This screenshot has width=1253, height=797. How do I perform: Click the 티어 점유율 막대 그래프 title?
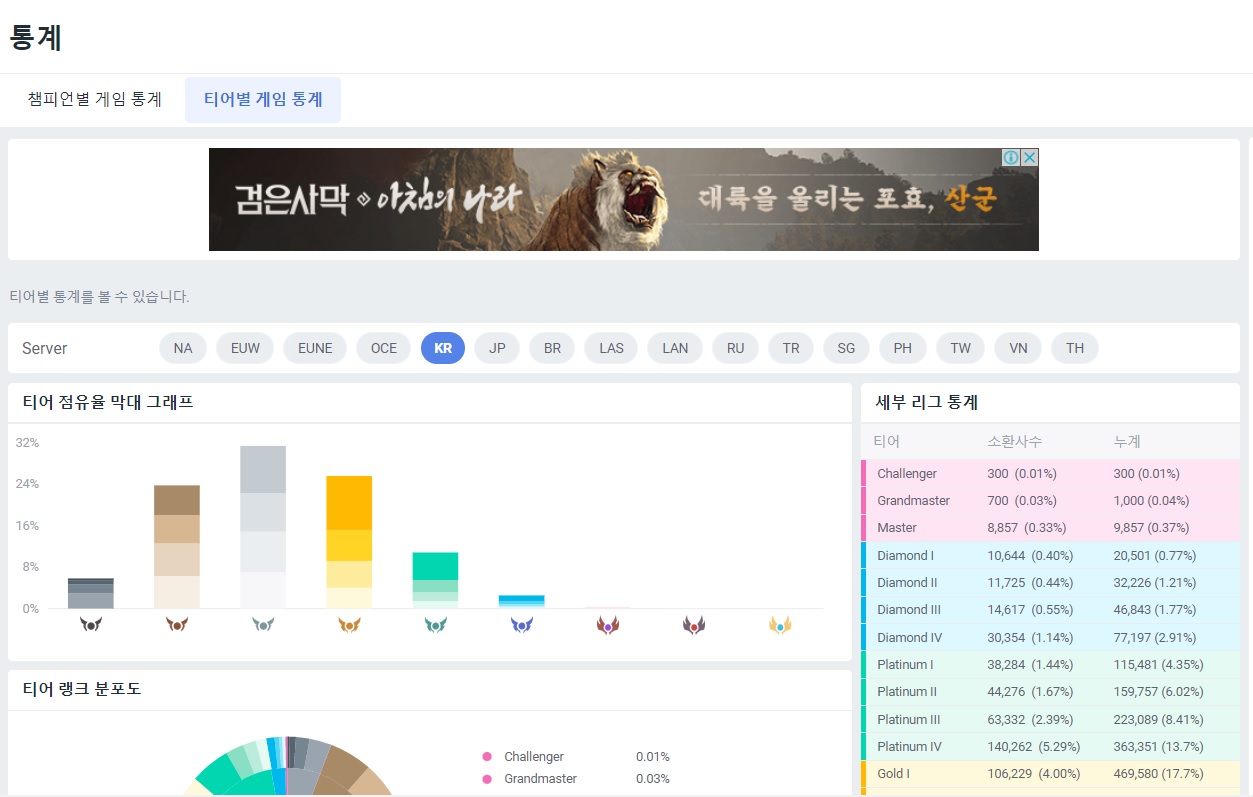click(107, 403)
